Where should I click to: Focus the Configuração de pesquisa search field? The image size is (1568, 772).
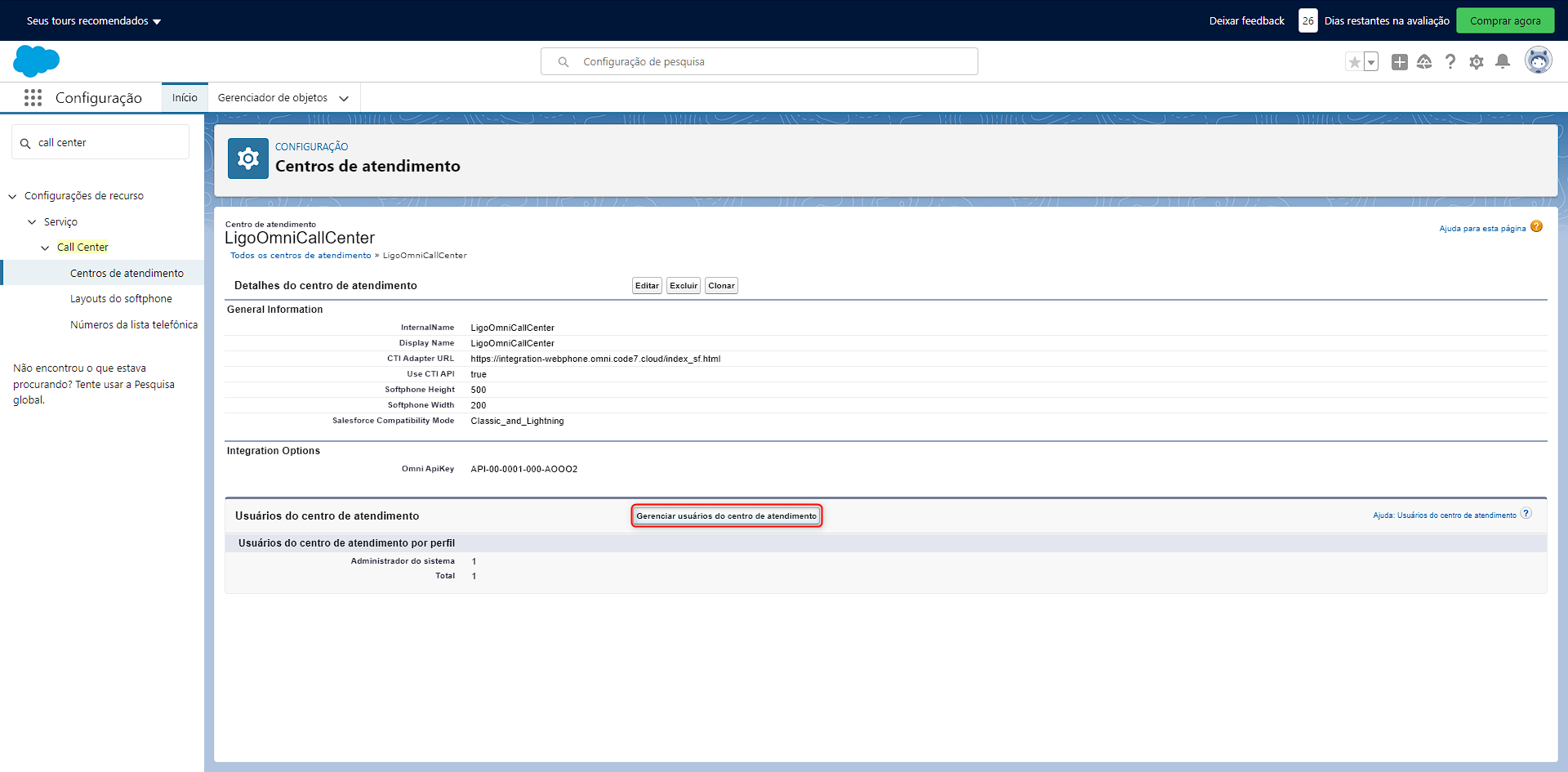pos(759,62)
